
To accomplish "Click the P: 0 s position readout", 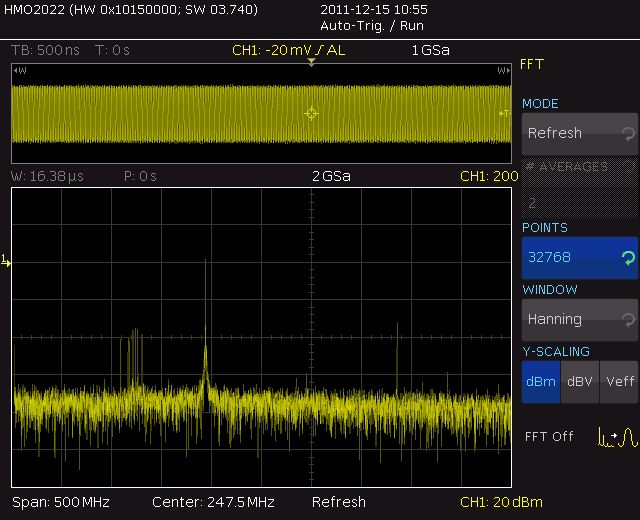I will pos(140,176).
